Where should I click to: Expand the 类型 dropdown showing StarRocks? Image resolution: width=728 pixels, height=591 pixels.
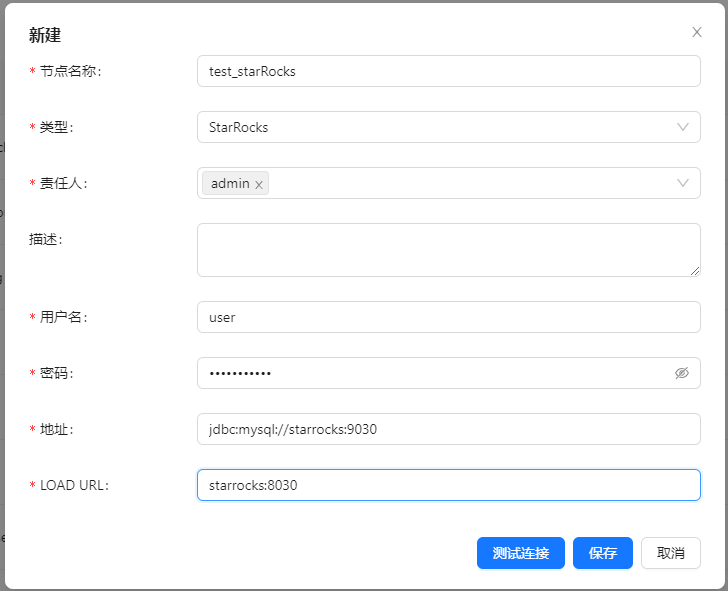pyautogui.click(x=683, y=127)
